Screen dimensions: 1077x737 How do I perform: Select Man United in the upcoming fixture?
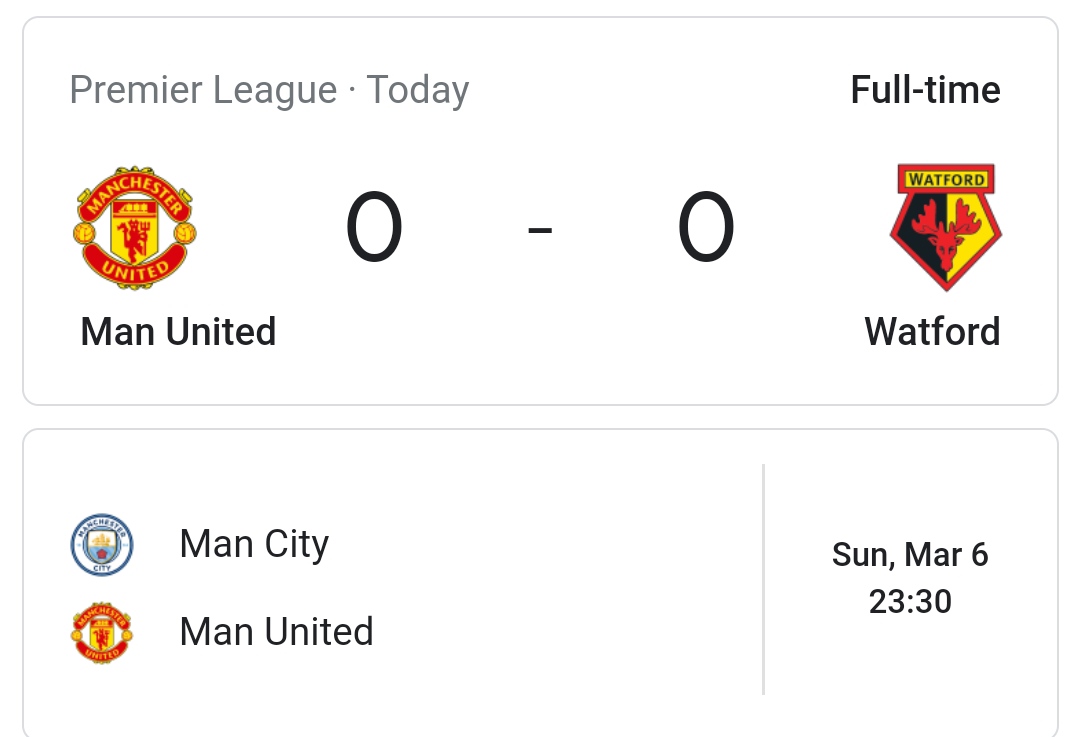(x=276, y=632)
